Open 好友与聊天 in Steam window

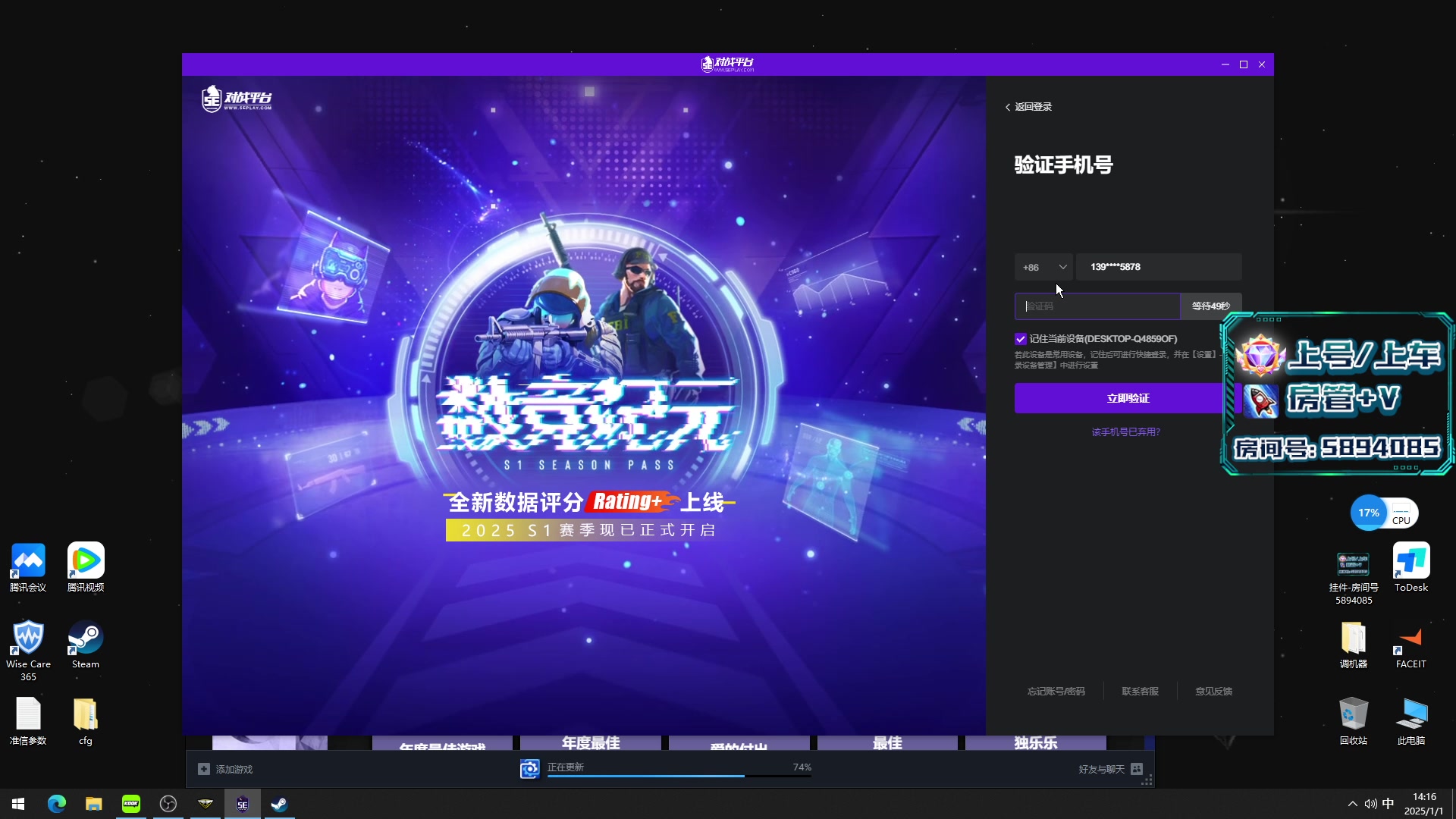tap(1110, 769)
